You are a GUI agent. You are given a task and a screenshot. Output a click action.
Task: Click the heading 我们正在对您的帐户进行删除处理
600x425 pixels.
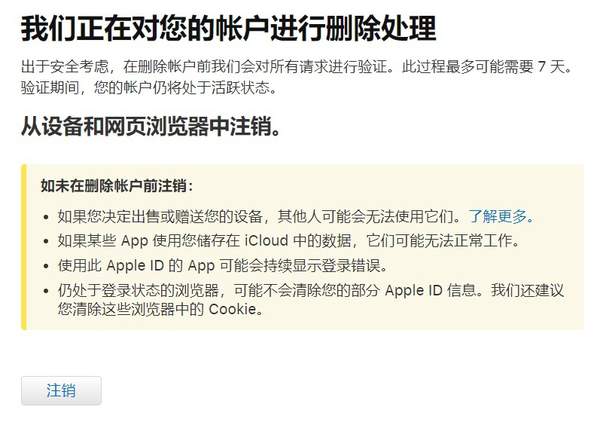coord(228,29)
